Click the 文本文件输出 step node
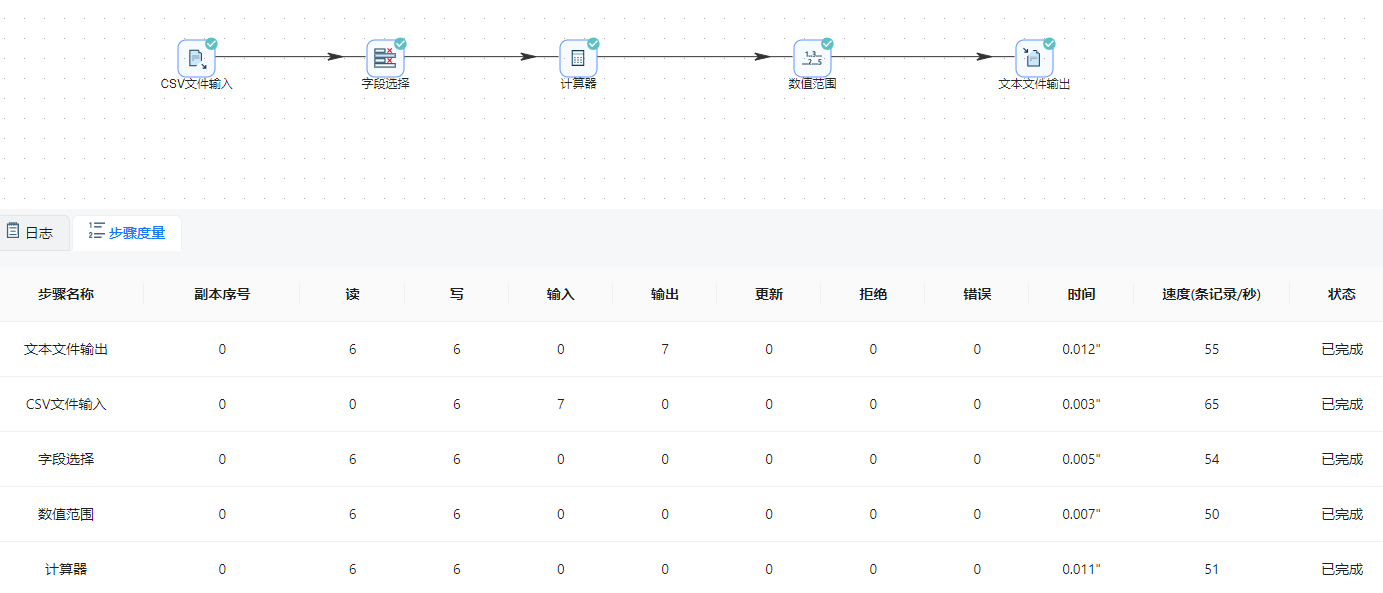This screenshot has width=1383, height=593. click(1034, 58)
